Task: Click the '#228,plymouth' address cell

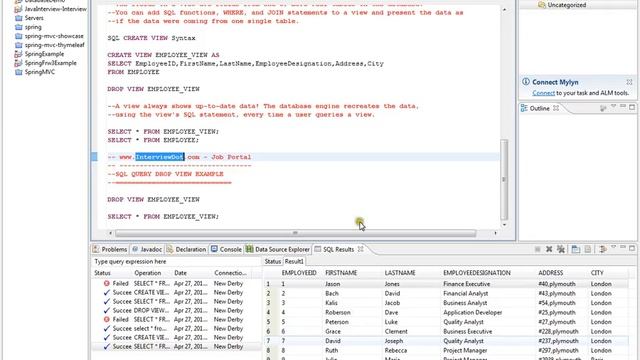Action: tap(558, 331)
